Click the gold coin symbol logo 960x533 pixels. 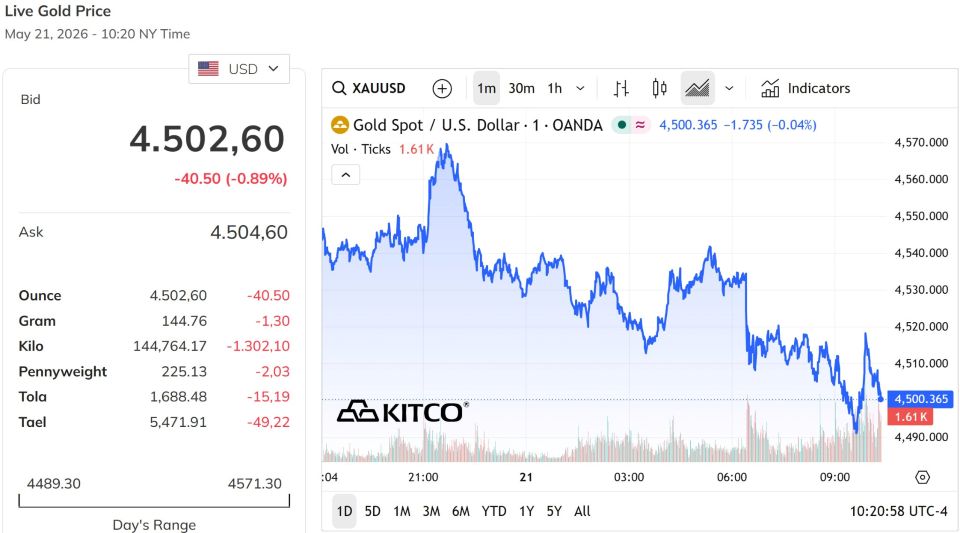pos(340,125)
